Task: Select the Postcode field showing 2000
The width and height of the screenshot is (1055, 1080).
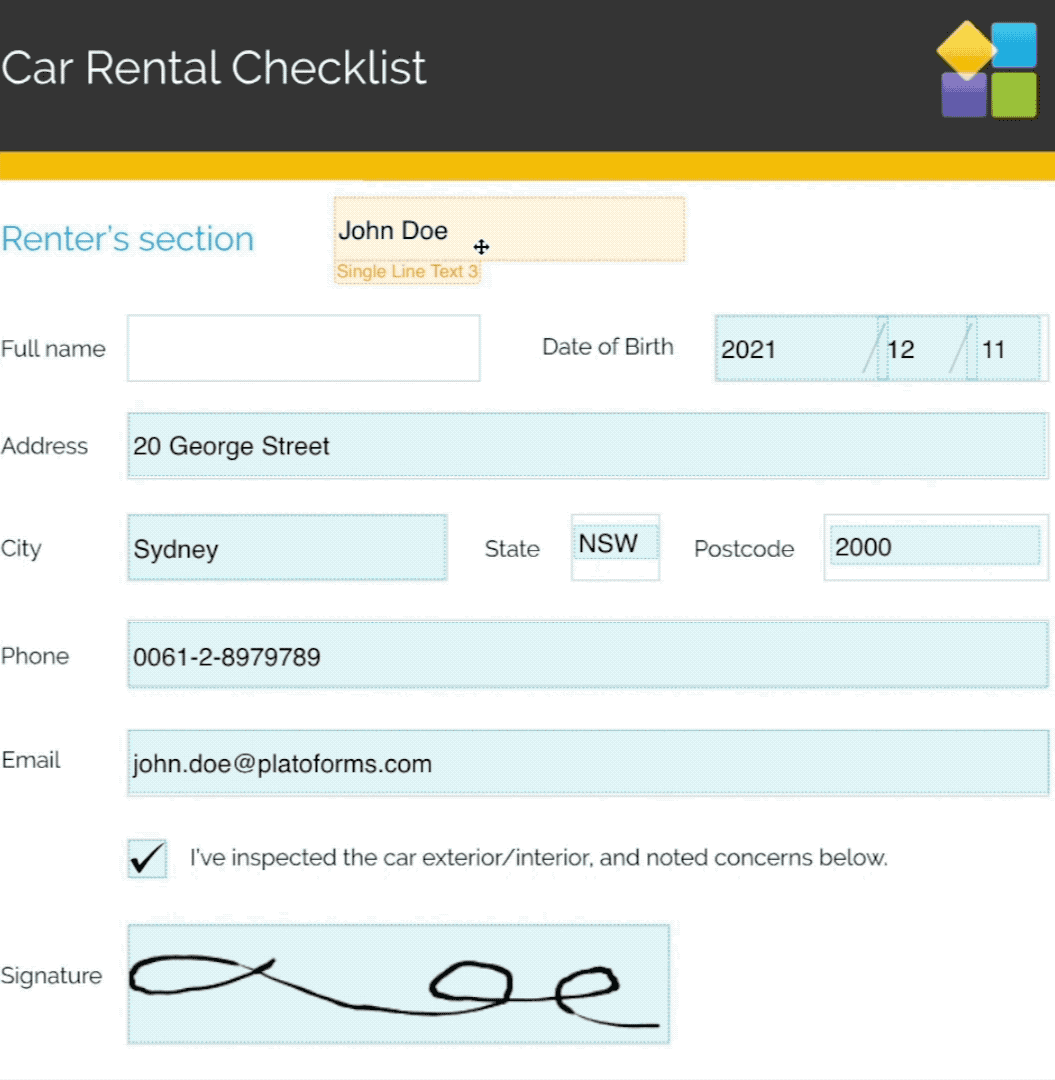Action: (x=935, y=546)
